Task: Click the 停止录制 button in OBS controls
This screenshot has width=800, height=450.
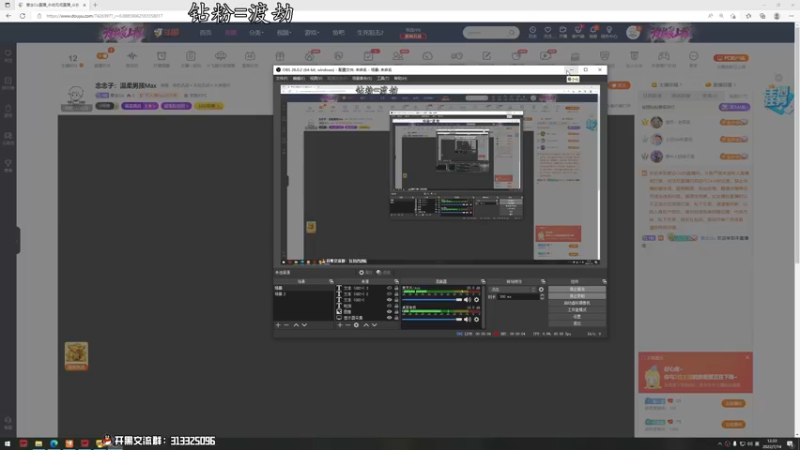Action: pos(577,296)
